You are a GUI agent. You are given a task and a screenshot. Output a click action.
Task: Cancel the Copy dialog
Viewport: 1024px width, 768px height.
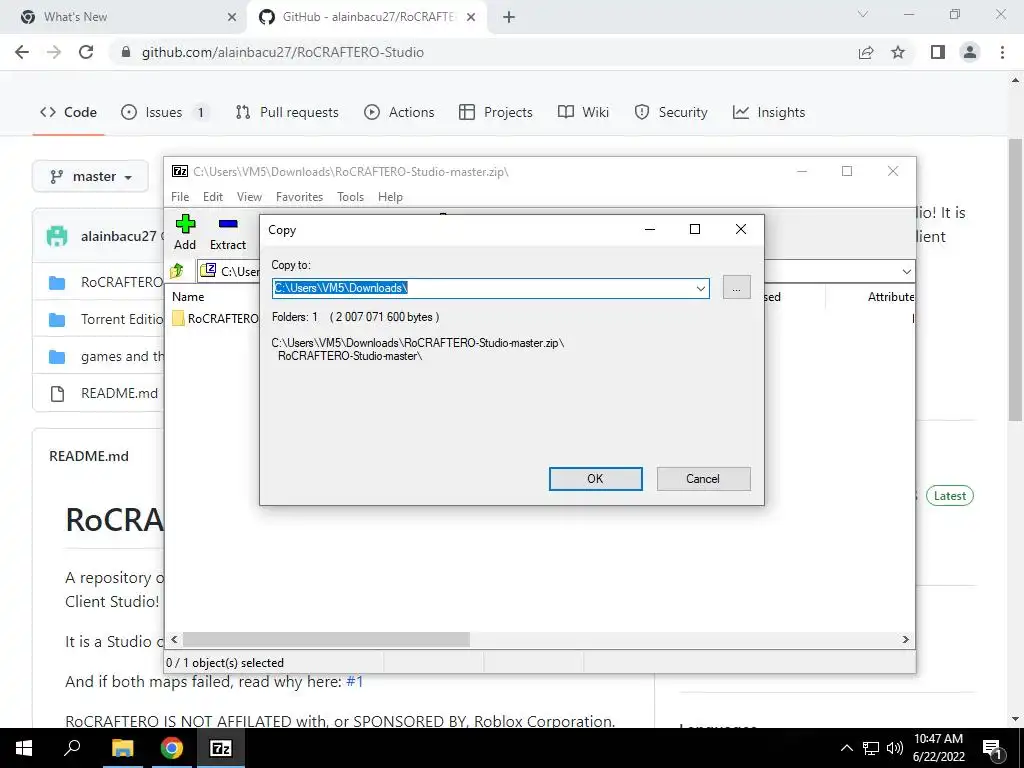(703, 479)
